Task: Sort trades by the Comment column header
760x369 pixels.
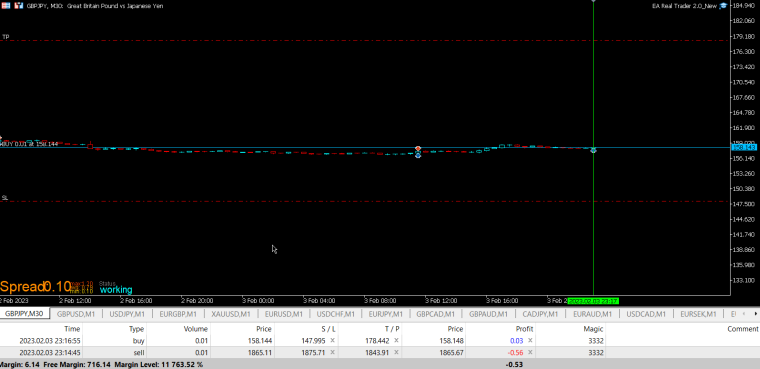Action: (x=743, y=329)
